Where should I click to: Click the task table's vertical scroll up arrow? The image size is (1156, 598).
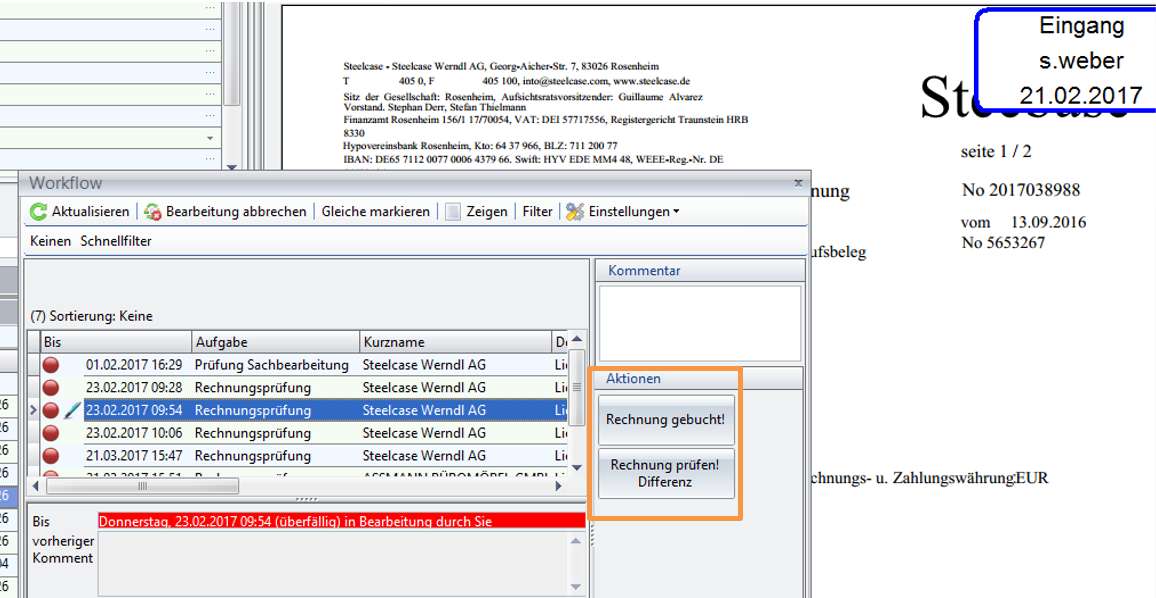[x=577, y=339]
